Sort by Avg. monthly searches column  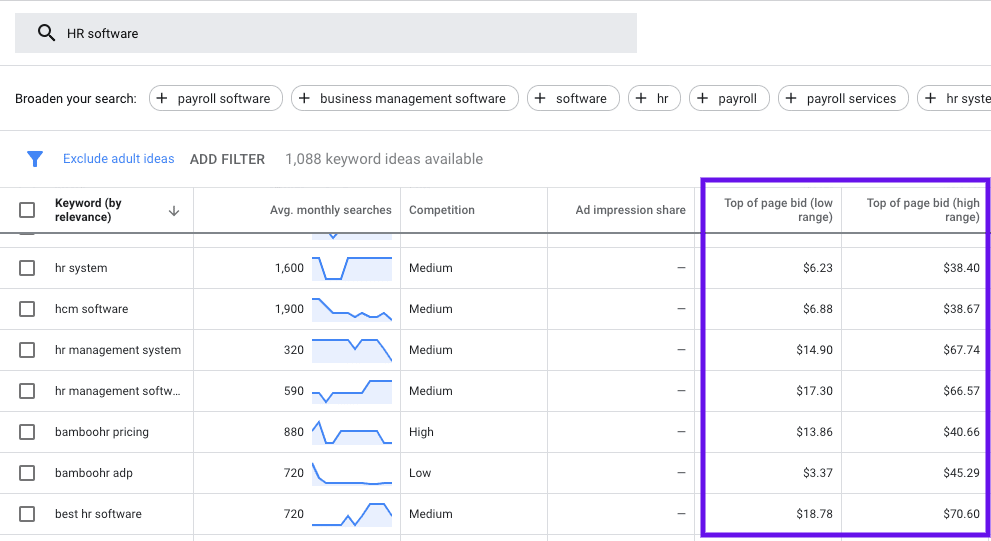pyautogui.click(x=331, y=210)
